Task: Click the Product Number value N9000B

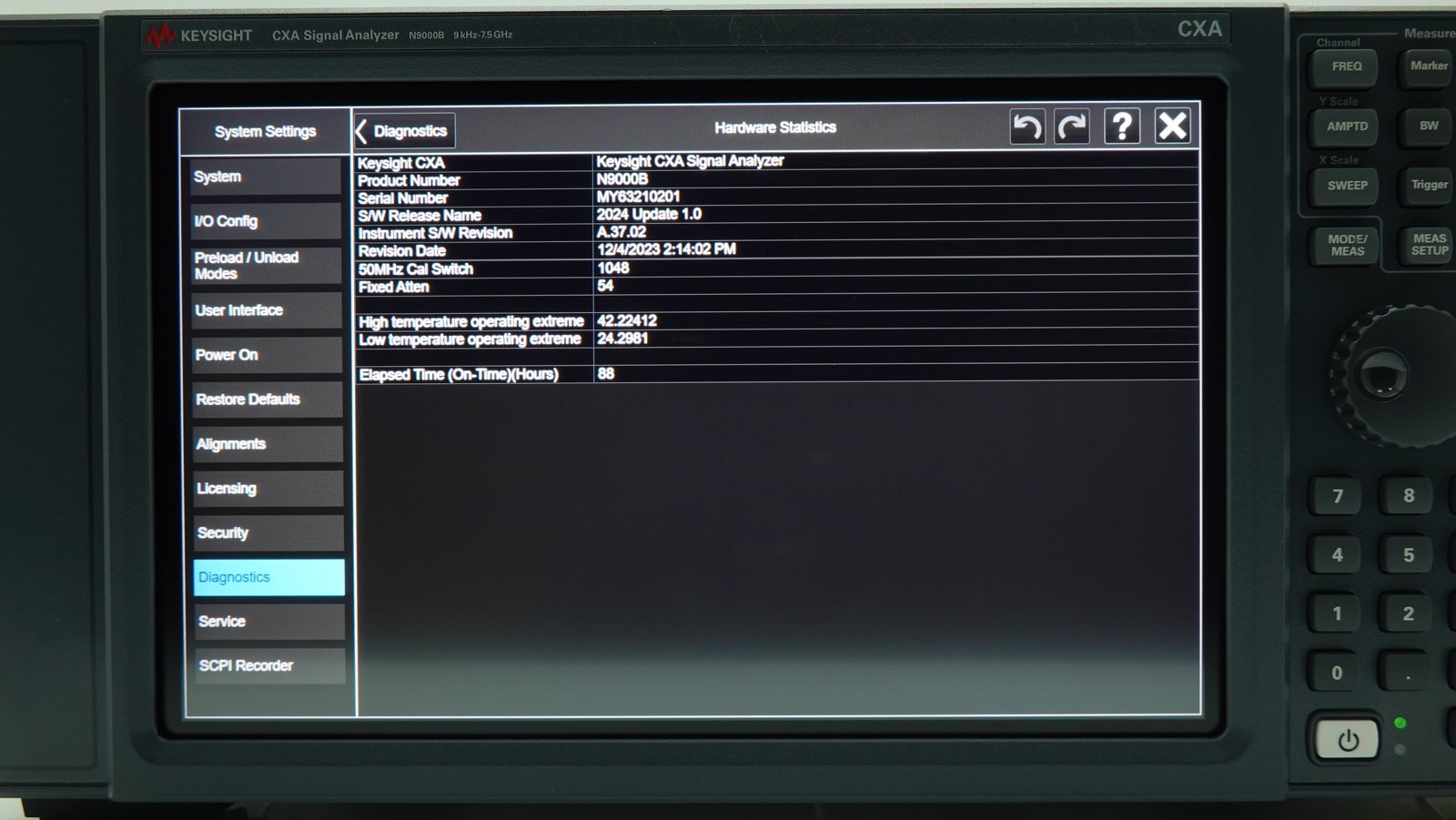Action: [x=622, y=179]
